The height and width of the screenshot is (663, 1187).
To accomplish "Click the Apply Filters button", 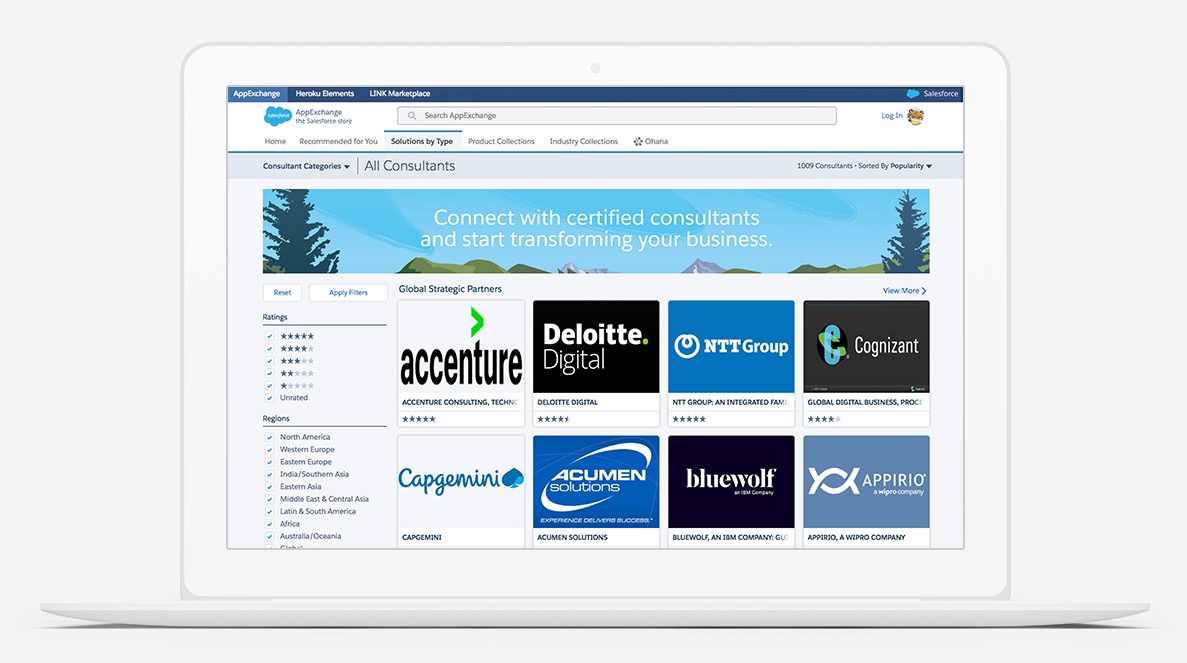I will [348, 293].
